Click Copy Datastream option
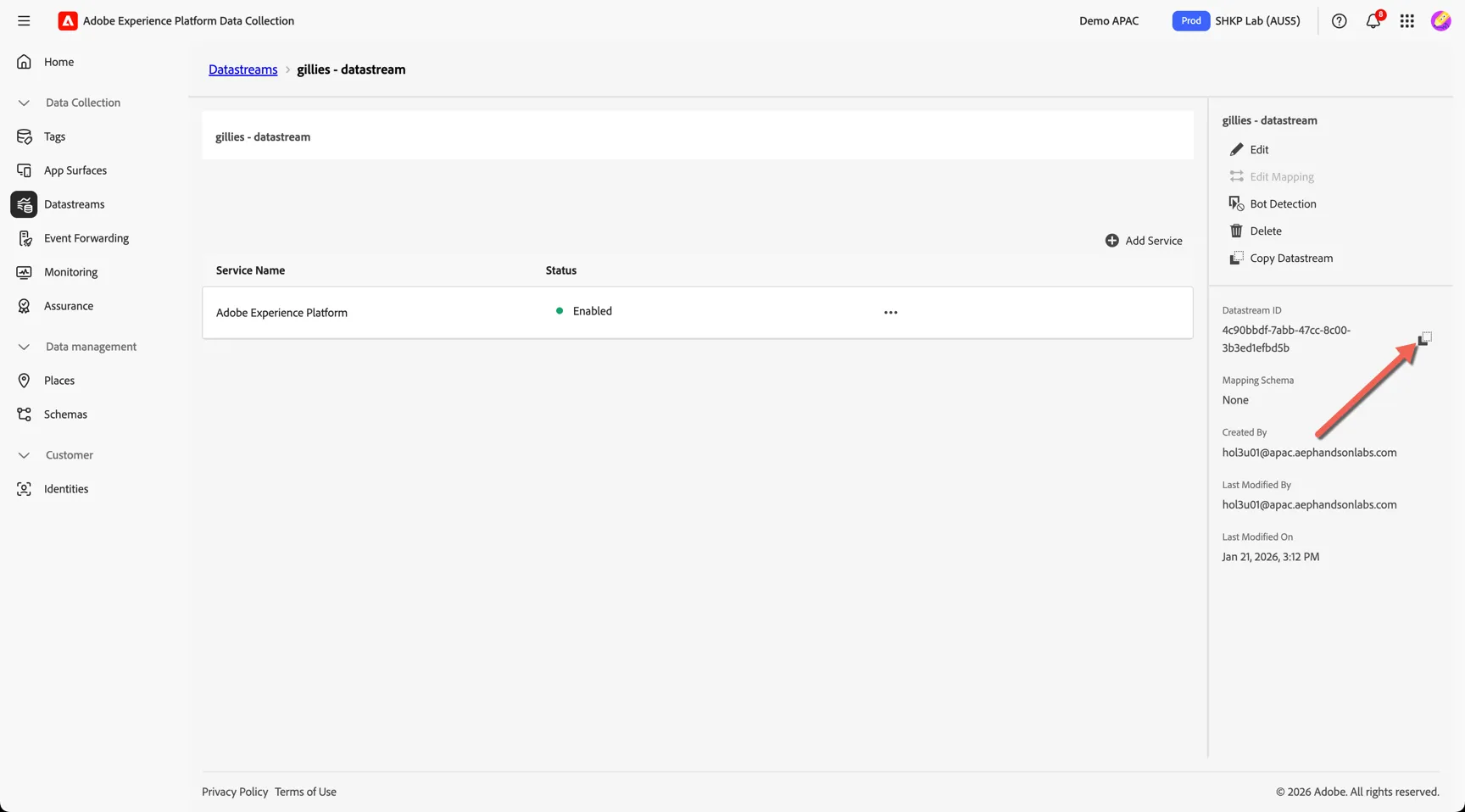Screen dimensions: 1465x812 tap(1281, 259)
